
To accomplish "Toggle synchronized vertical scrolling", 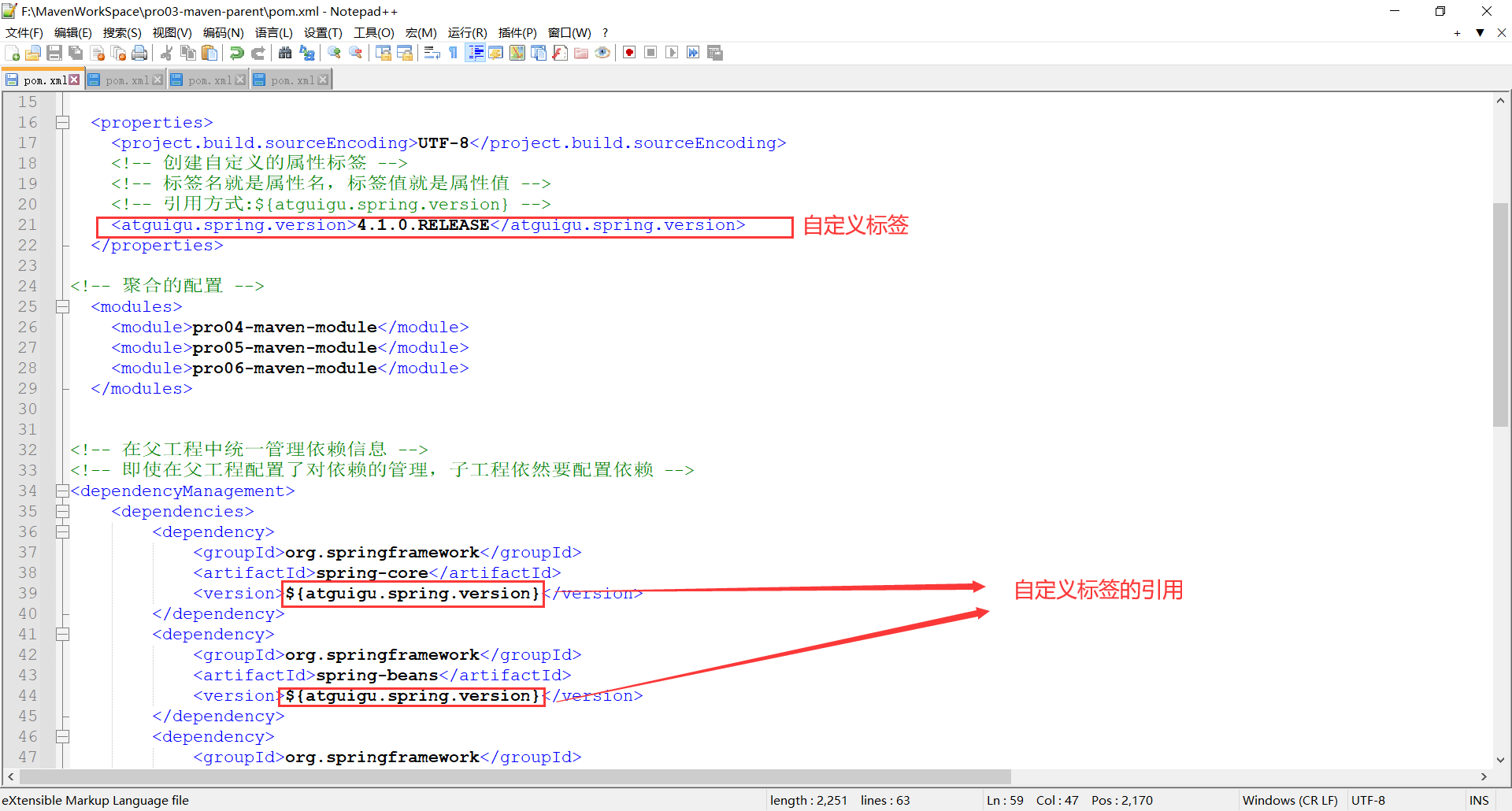I will coord(384,53).
